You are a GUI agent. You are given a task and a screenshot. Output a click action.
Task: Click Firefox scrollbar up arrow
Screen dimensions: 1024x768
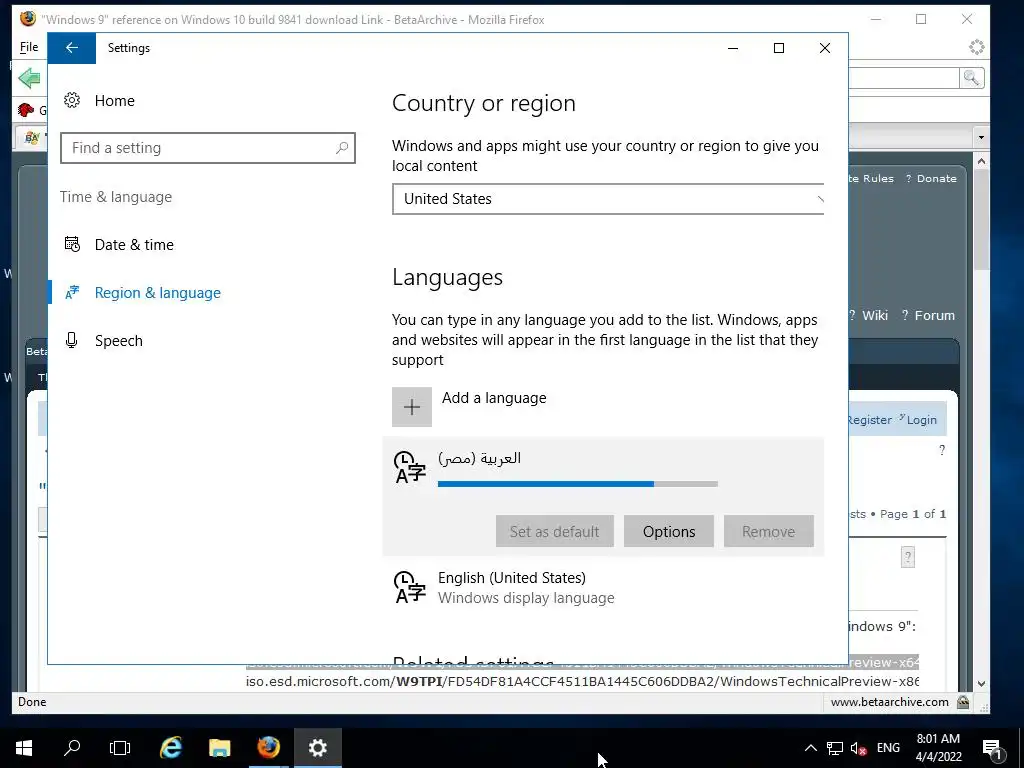click(981, 161)
